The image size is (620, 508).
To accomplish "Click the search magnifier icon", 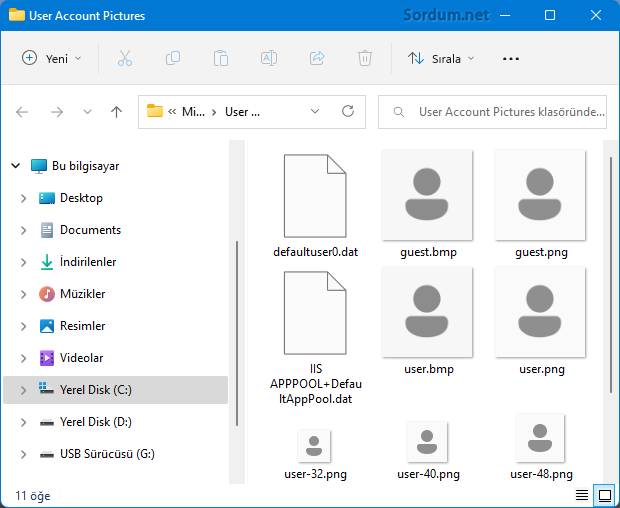I will point(399,112).
